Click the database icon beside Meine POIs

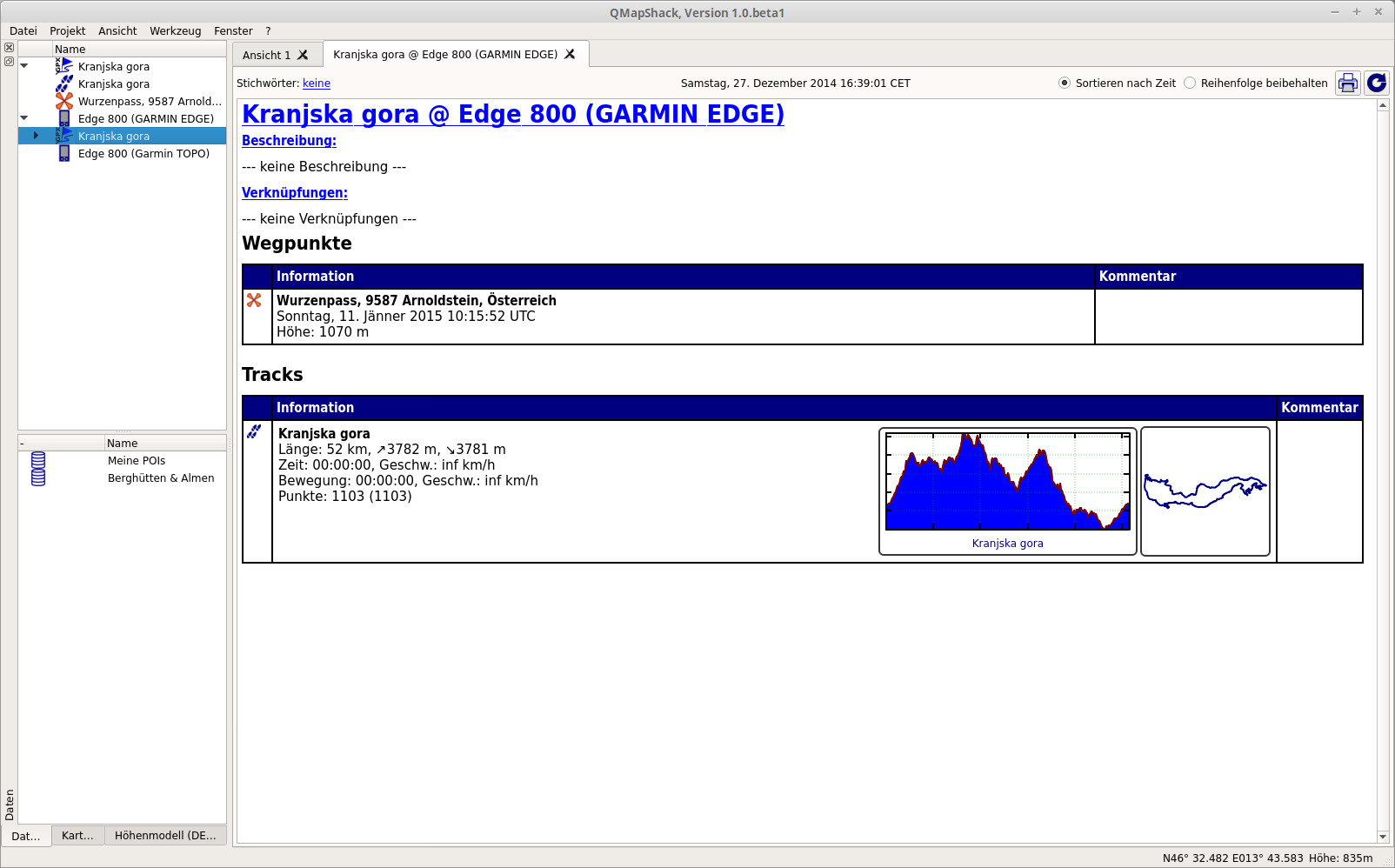[x=38, y=460]
